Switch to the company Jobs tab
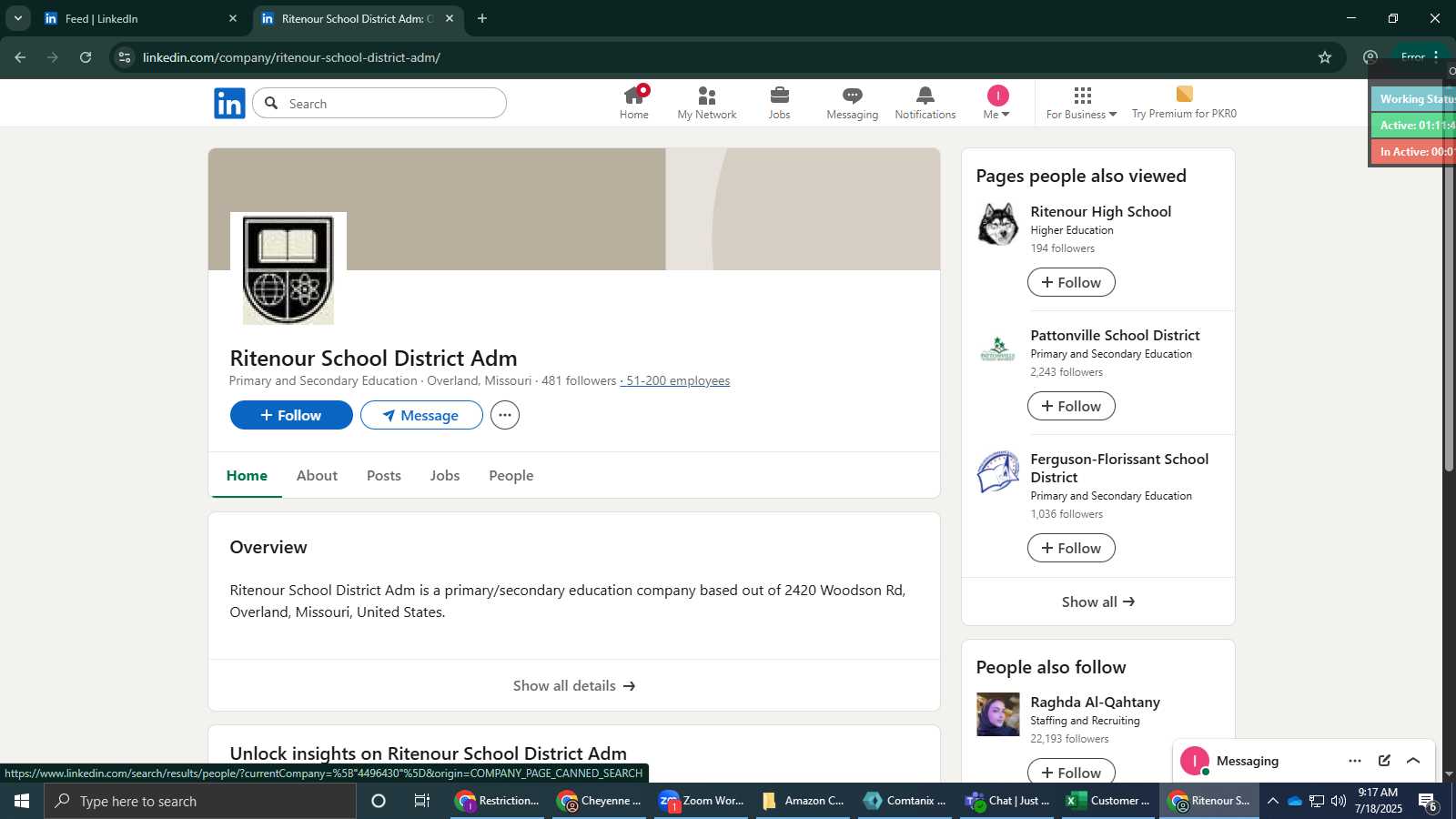The width and height of the screenshot is (1456, 819). (x=445, y=475)
